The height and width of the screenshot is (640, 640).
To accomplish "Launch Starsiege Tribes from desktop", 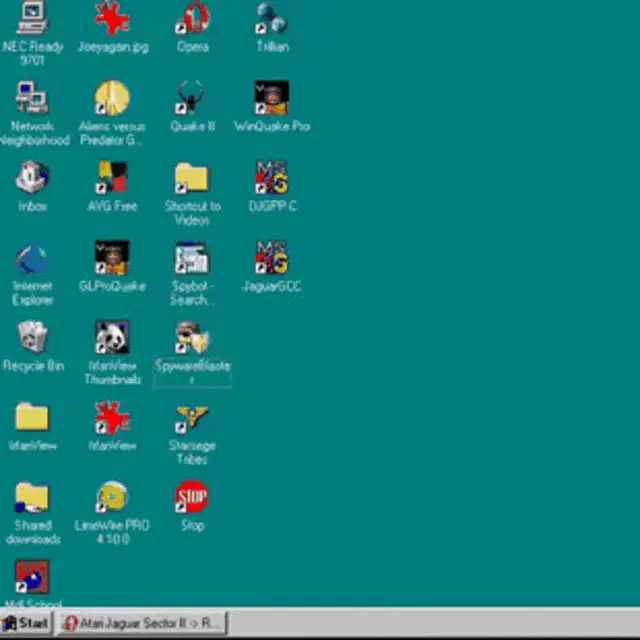I will 191,418.
